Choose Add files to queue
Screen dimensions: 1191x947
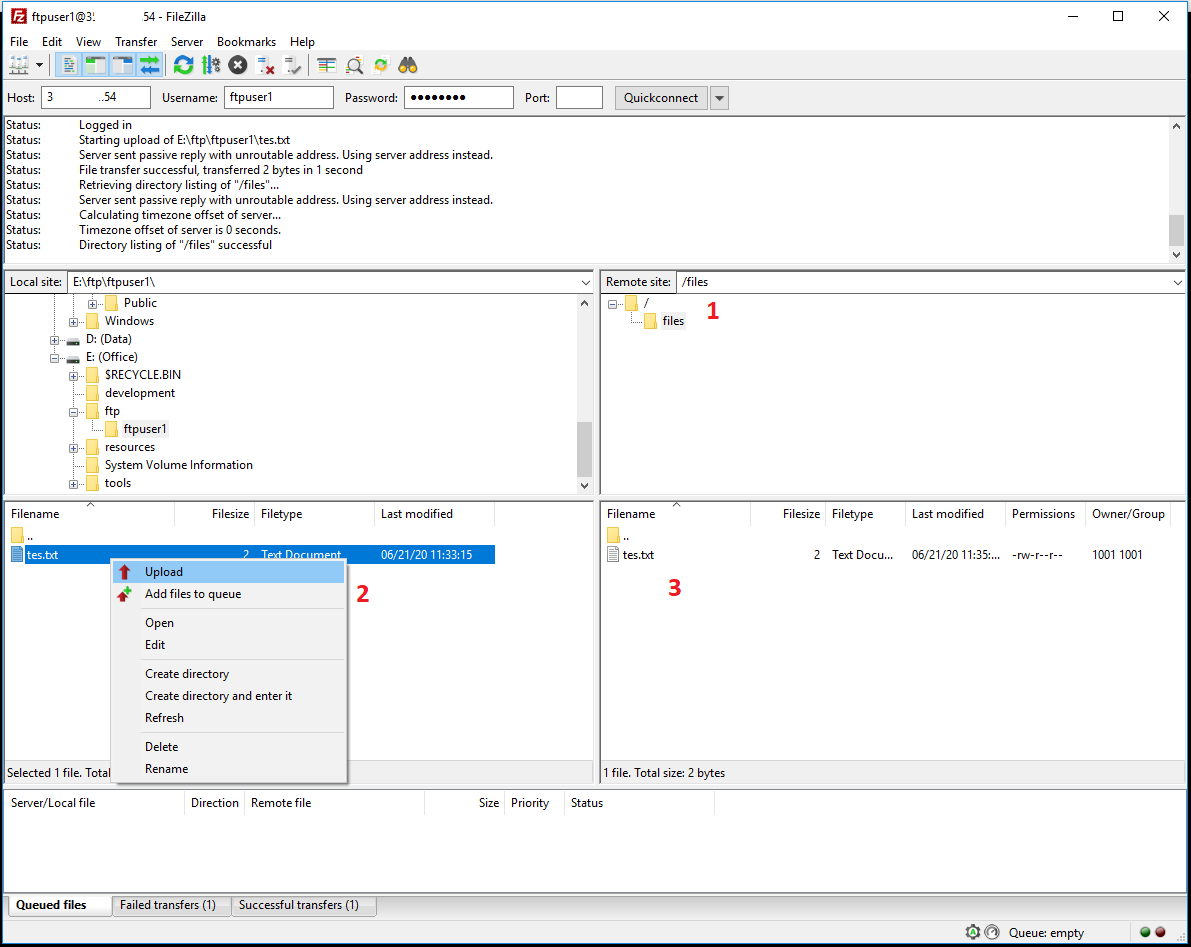(229, 594)
